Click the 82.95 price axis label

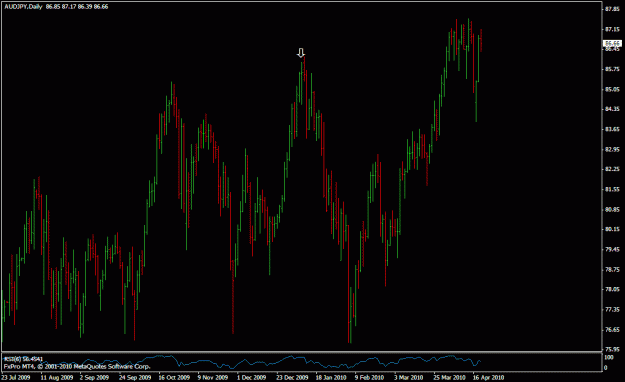[612, 150]
